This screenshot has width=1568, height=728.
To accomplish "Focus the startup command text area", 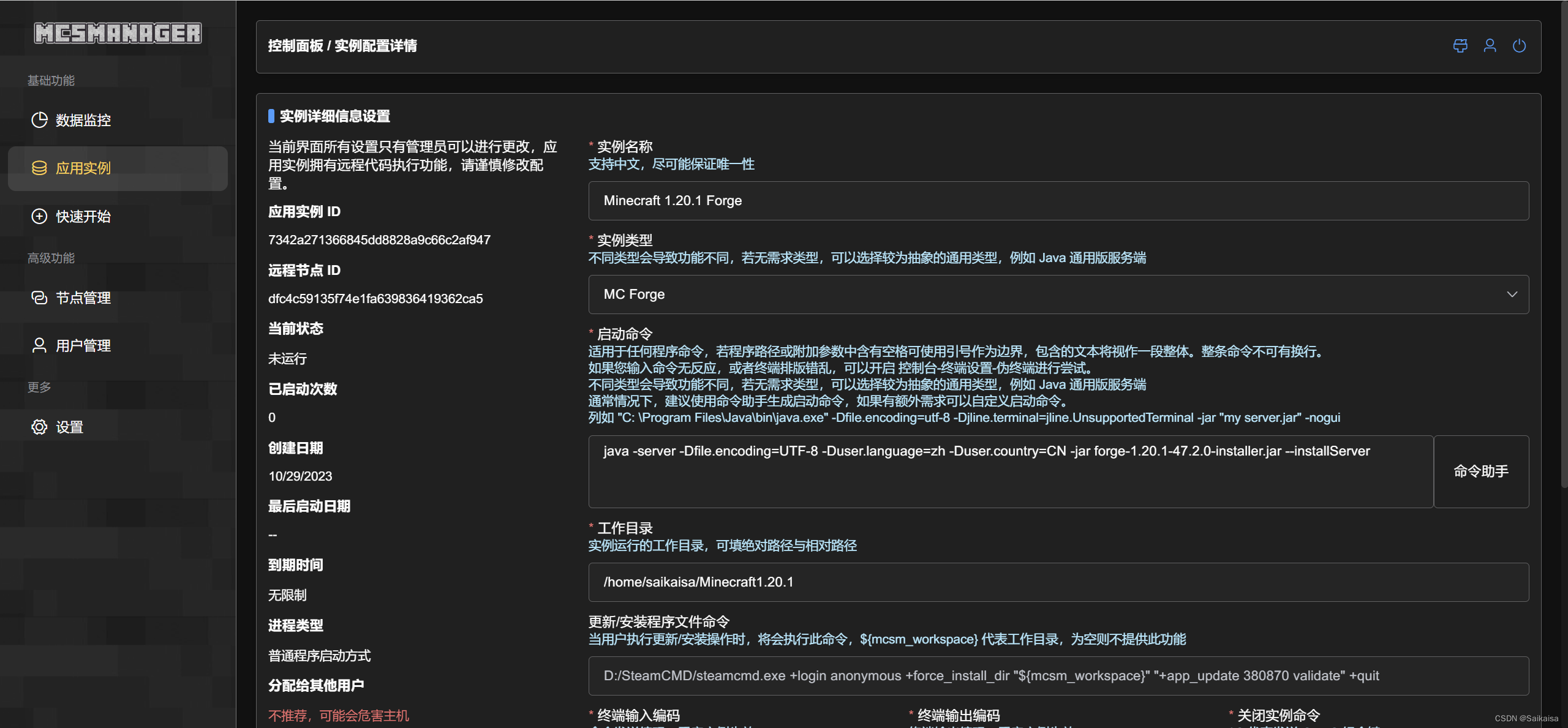I will [x=1011, y=471].
